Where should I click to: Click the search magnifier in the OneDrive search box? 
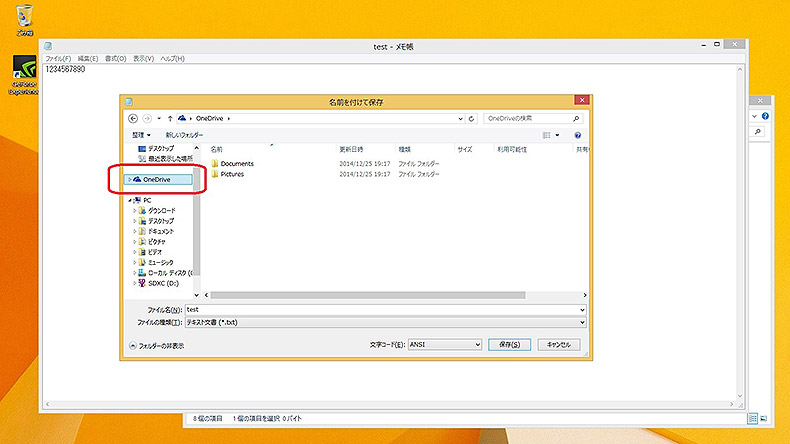tap(576, 118)
